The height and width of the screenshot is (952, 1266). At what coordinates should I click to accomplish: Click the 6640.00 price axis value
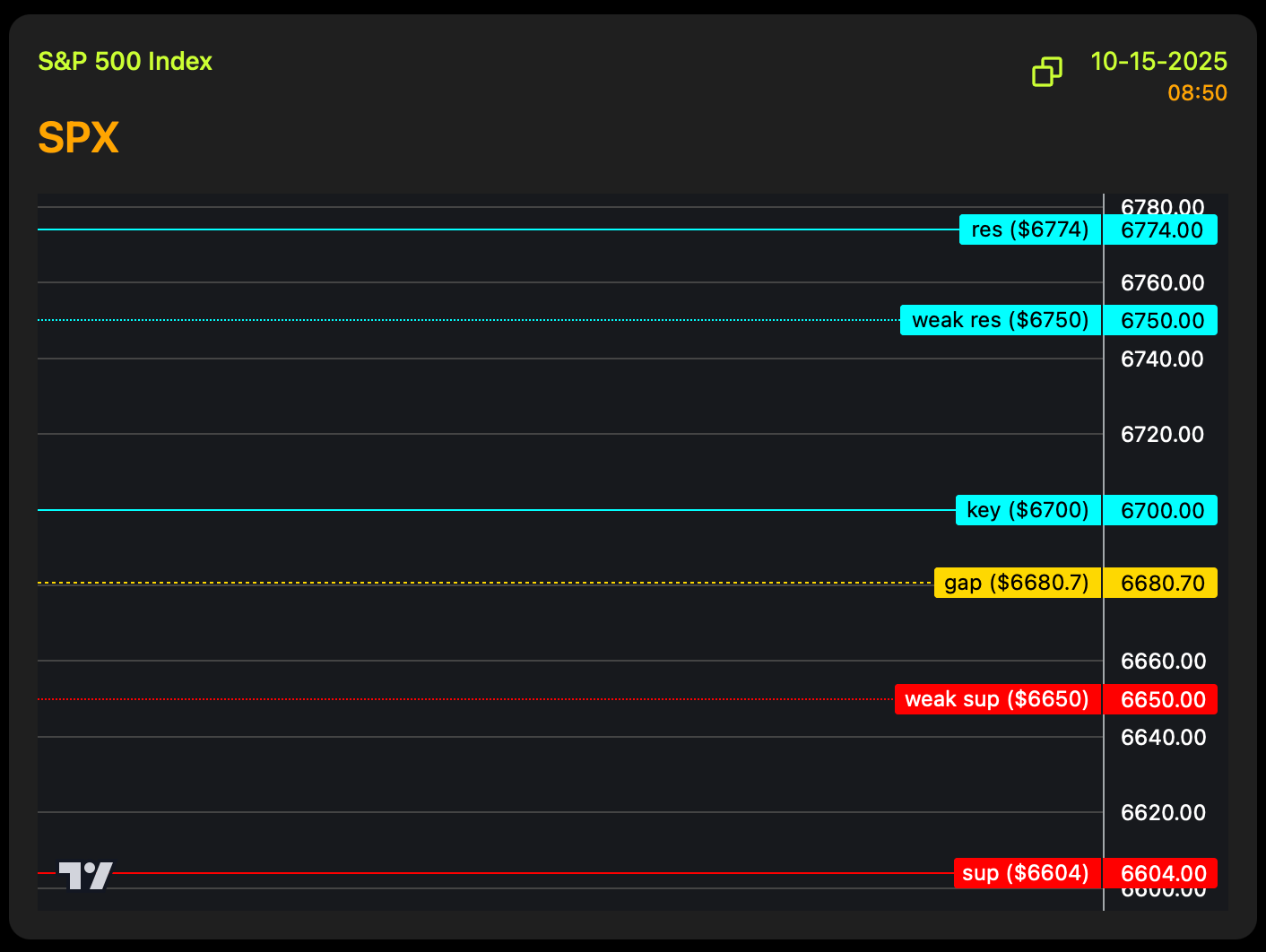1162,737
